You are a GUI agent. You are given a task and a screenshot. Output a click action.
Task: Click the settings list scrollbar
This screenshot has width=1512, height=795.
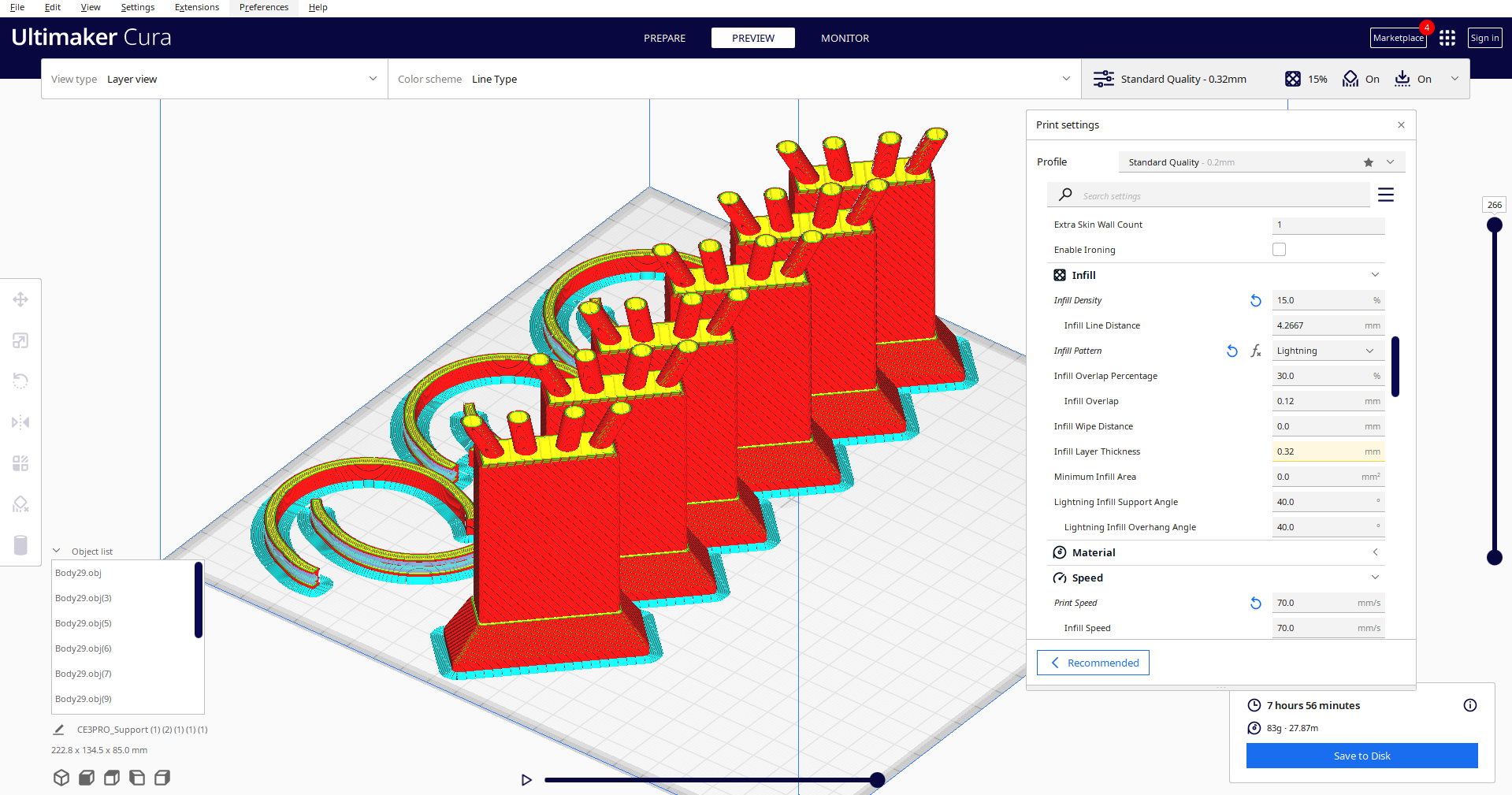[x=1395, y=366]
